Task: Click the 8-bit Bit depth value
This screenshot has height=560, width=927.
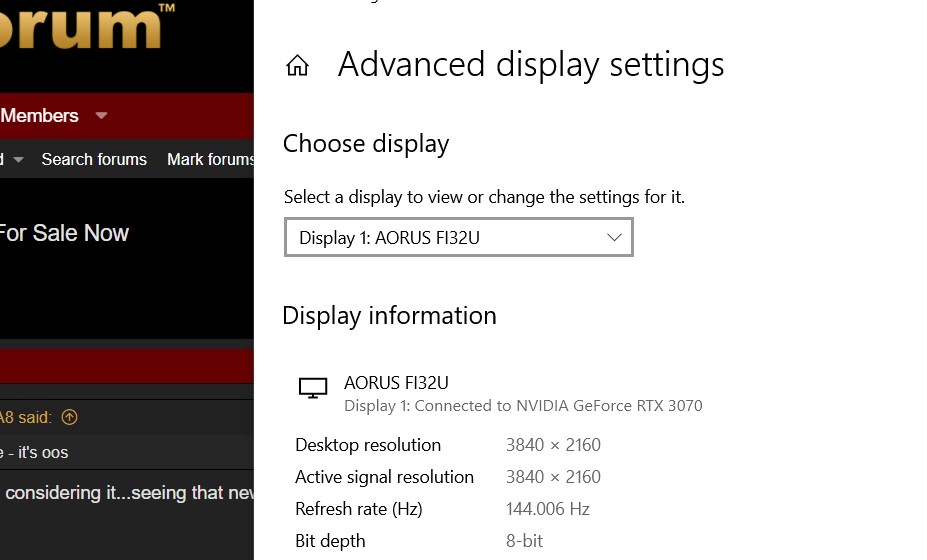Action: [524, 540]
